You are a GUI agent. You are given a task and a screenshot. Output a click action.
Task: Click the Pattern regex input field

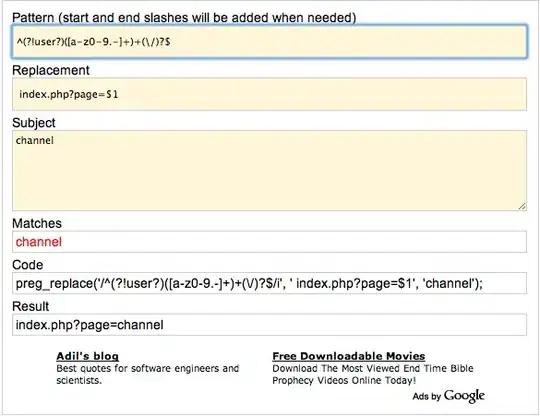pos(269,42)
